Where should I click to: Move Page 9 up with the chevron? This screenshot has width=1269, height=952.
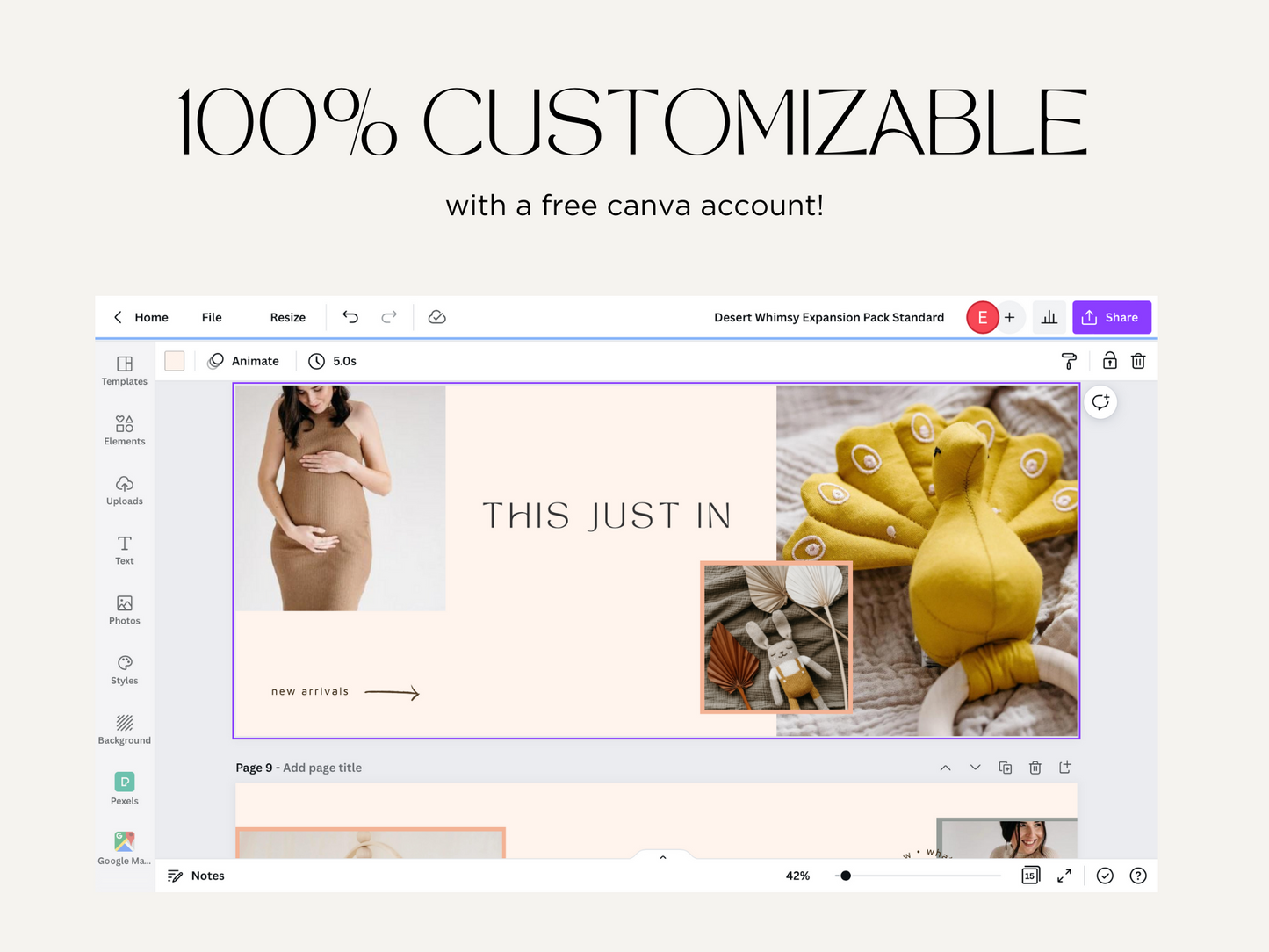coord(945,768)
